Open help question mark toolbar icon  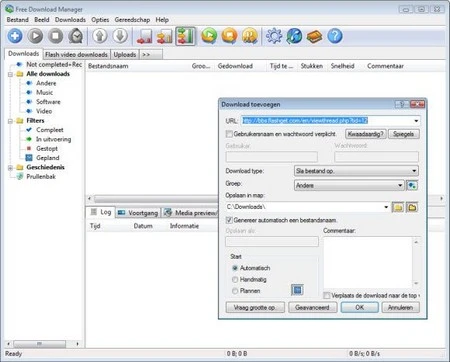[335, 36]
